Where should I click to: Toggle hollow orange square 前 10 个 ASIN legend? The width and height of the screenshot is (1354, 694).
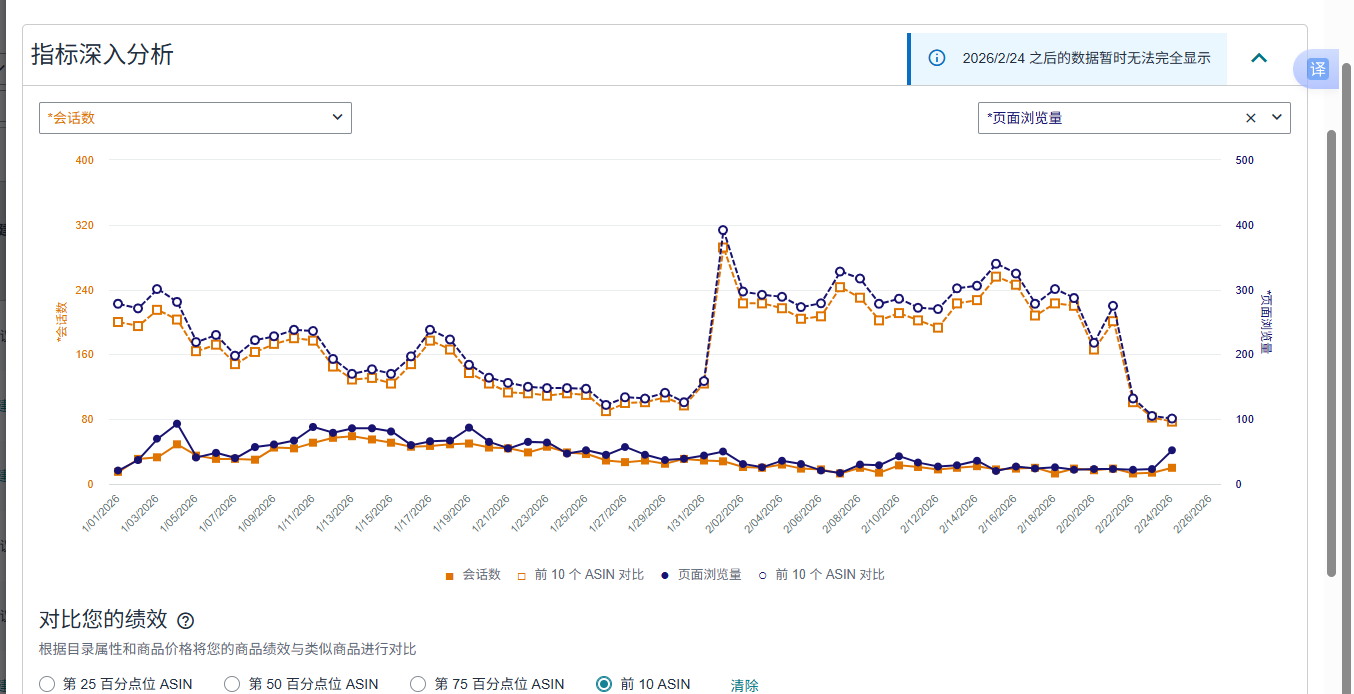[x=579, y=575]
